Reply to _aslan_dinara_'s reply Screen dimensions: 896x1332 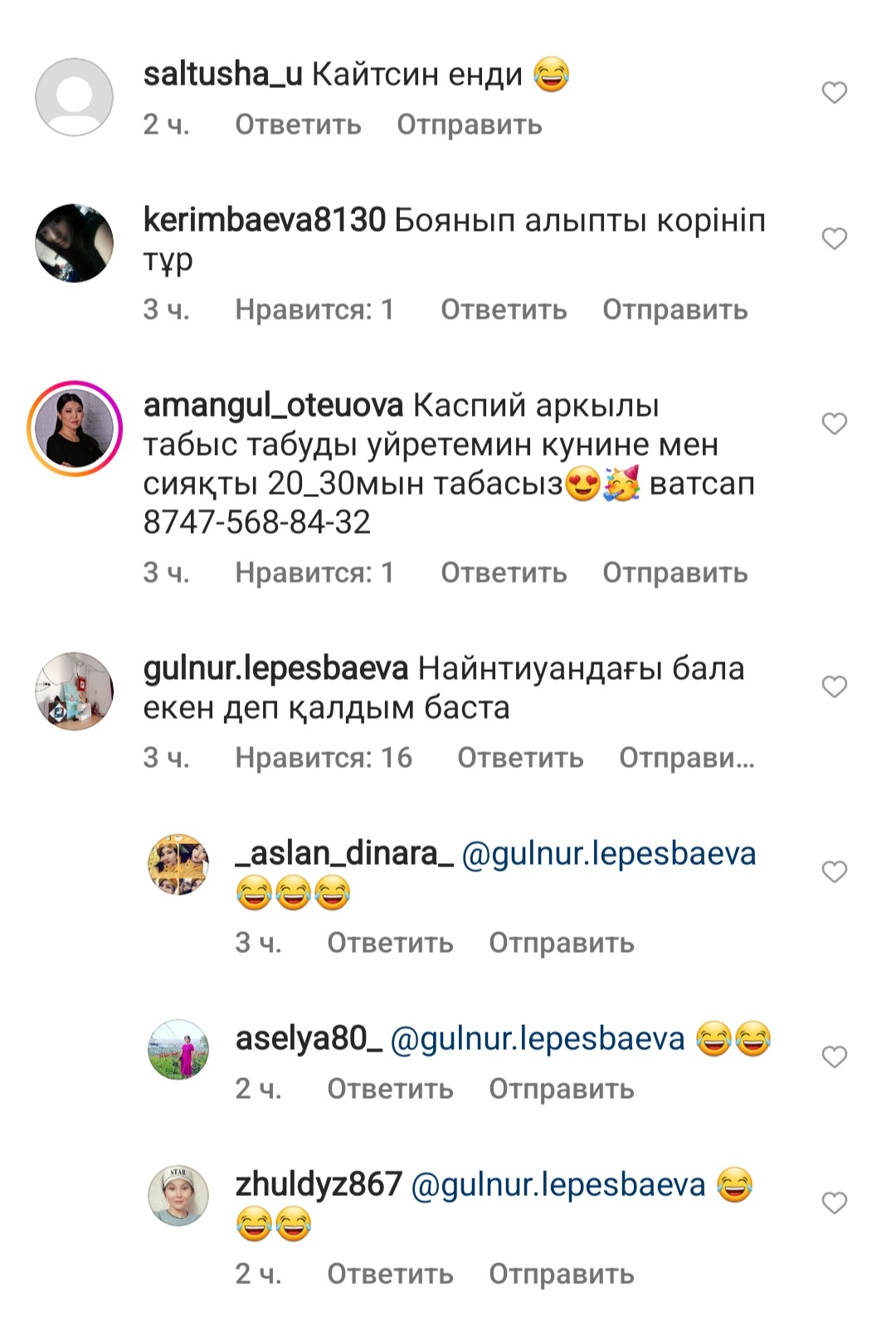[390, 943]
